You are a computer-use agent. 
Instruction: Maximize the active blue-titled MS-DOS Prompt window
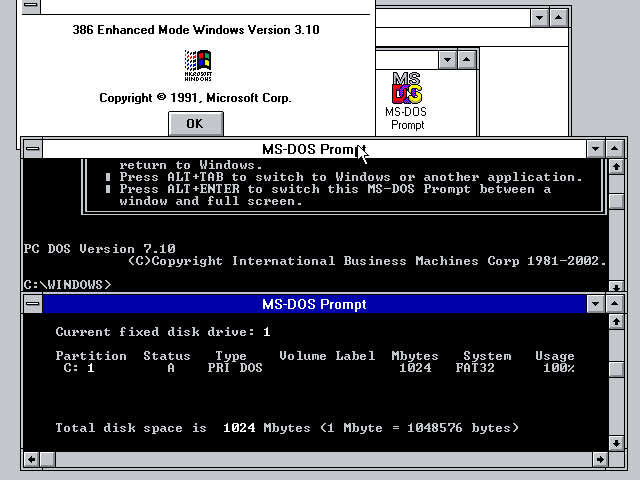pos(614,304)
